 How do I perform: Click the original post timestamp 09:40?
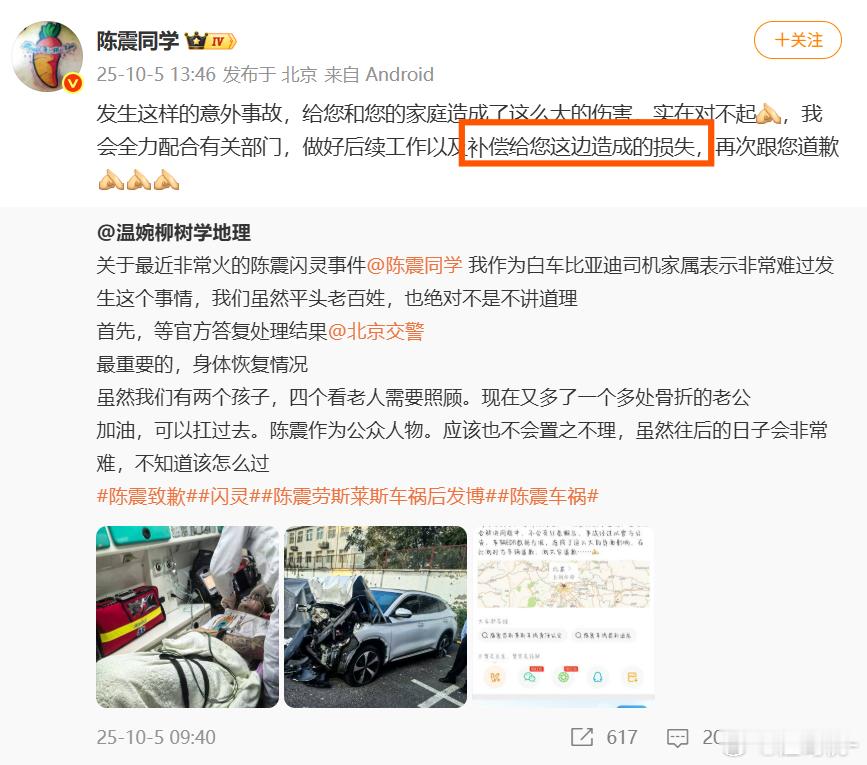156,737
